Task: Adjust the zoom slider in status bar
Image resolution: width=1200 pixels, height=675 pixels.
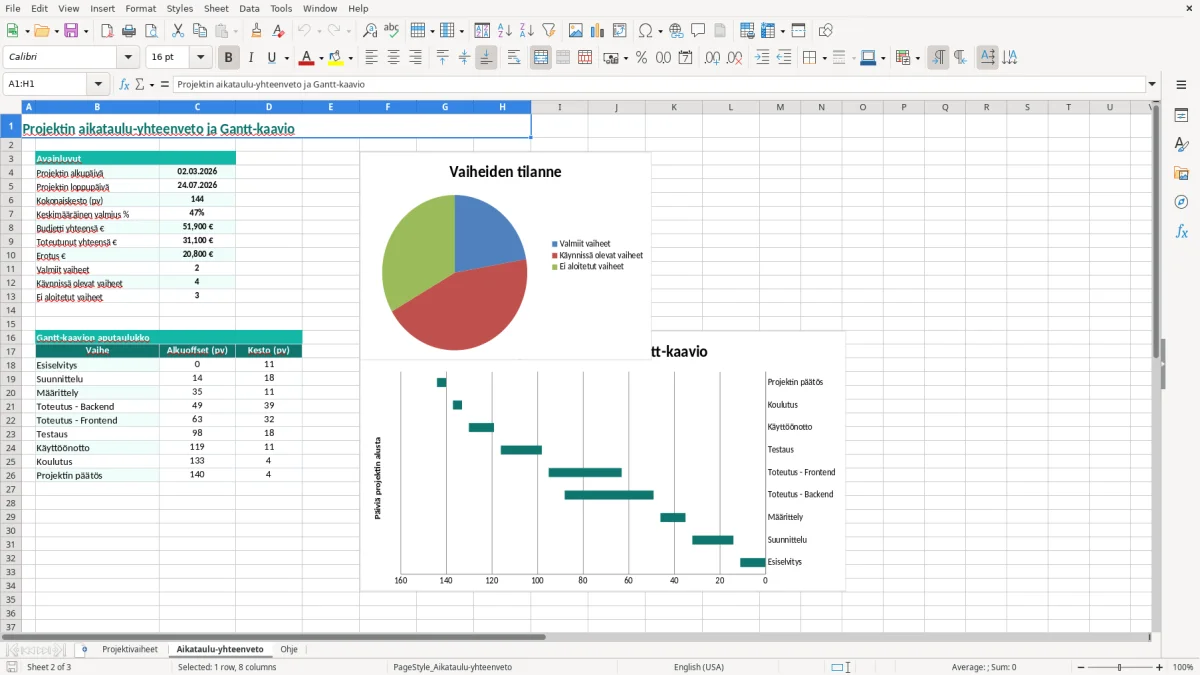Action: 1118,667
